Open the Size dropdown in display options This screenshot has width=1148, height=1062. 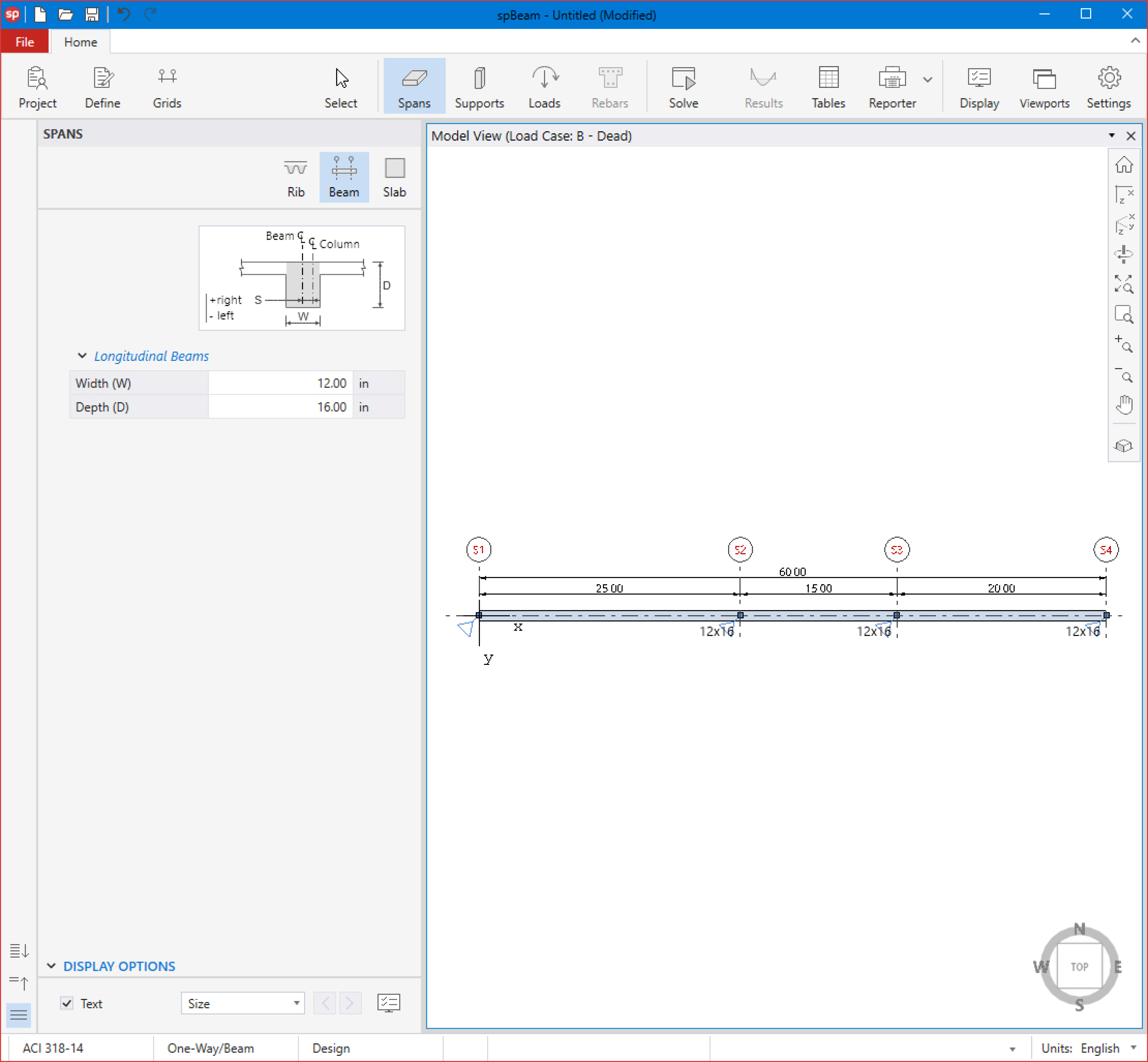(x=243, y=1003)
